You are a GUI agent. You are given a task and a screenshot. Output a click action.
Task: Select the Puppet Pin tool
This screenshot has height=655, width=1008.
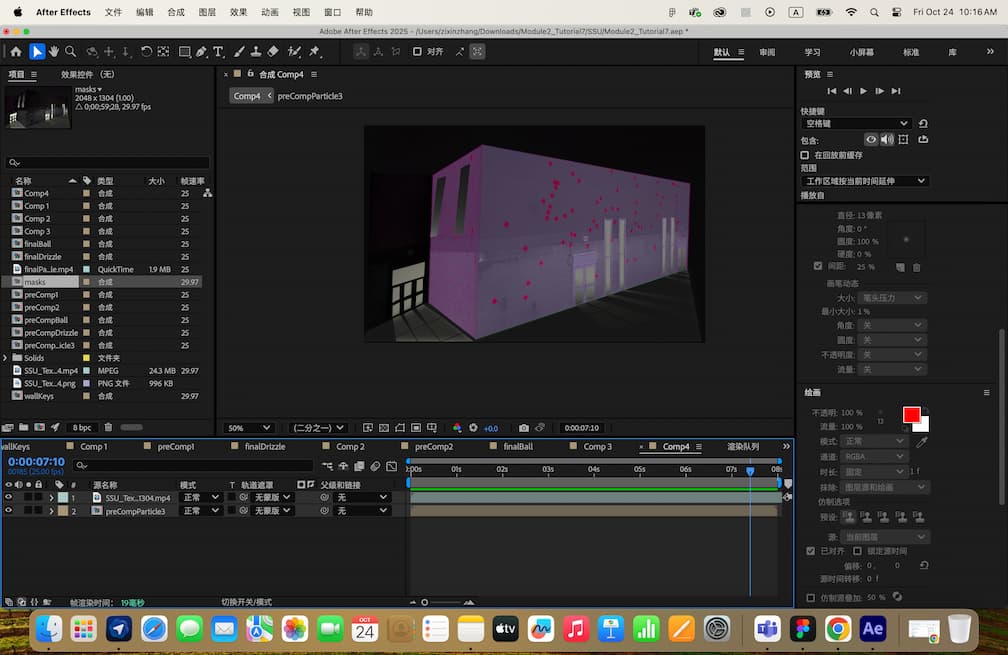coord(314,51)
